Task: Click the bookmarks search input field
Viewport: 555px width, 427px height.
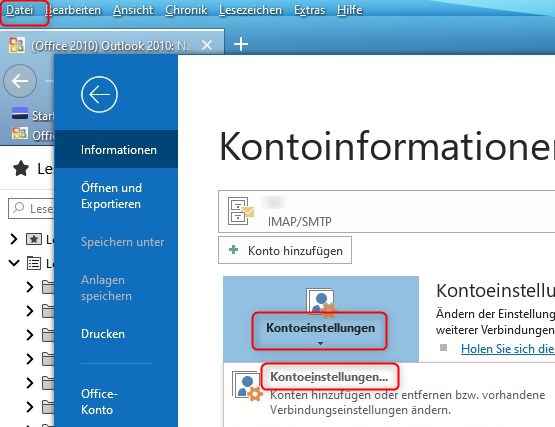Action: click(31, 208)
